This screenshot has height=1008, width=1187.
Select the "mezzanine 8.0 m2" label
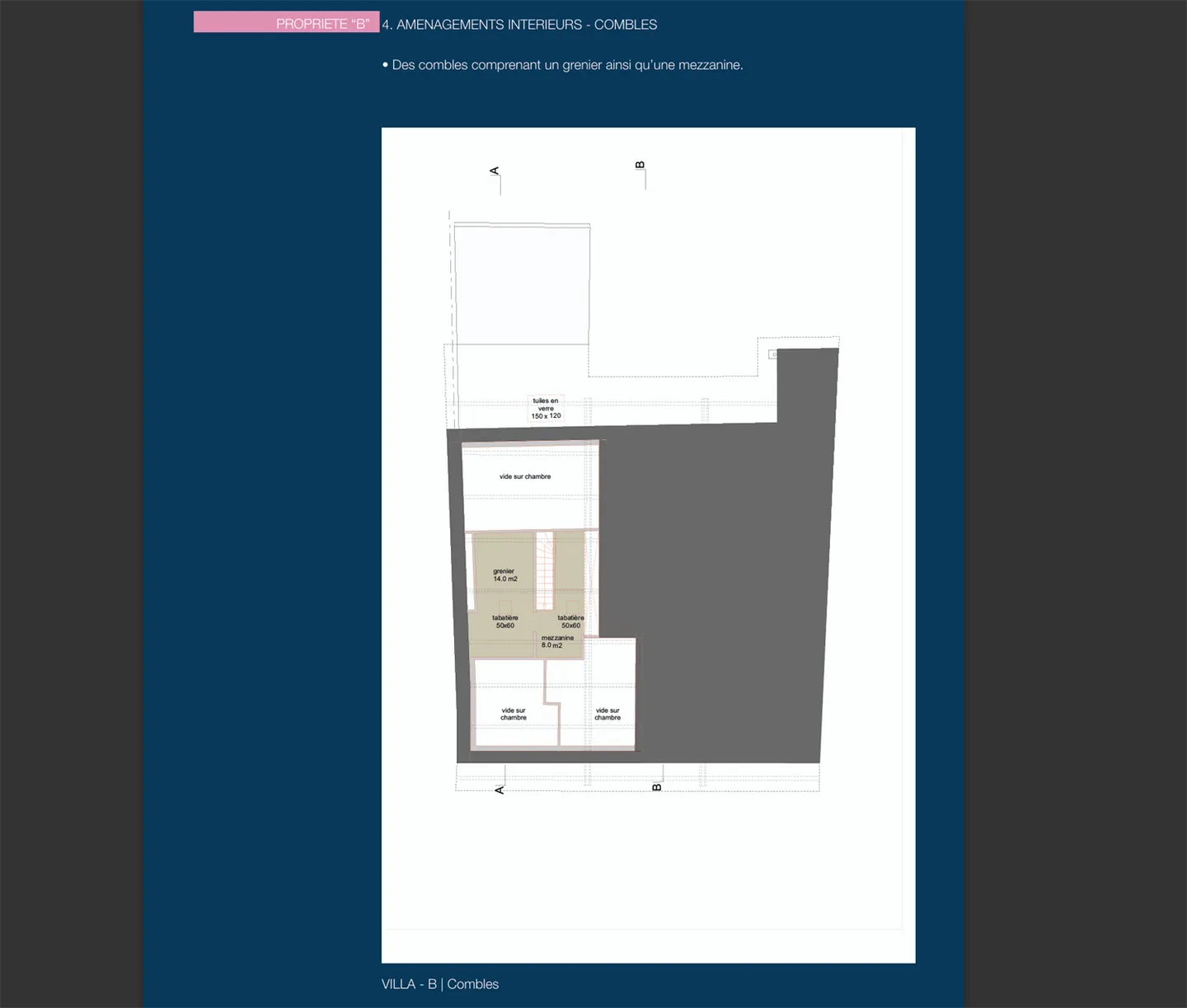click(557, 641)
